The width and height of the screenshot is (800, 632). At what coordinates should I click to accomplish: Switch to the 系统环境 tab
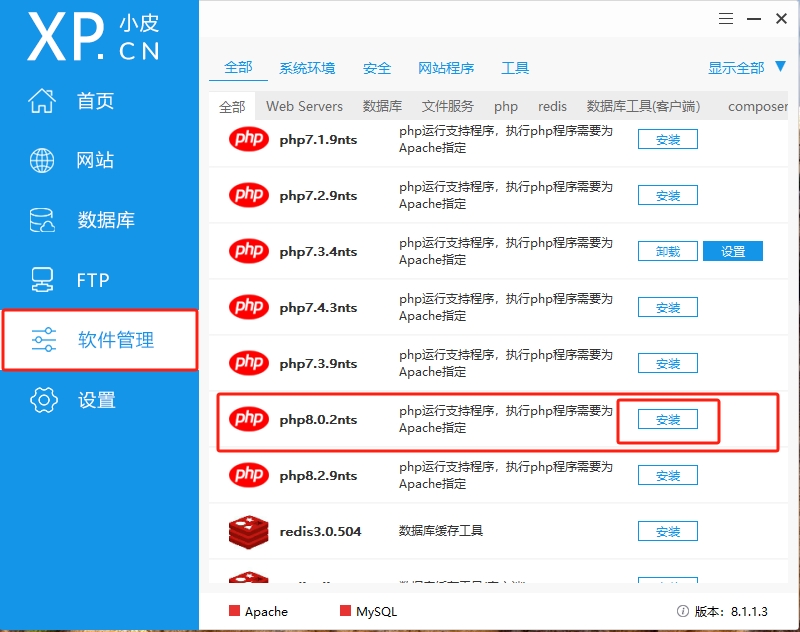point(307,68)
